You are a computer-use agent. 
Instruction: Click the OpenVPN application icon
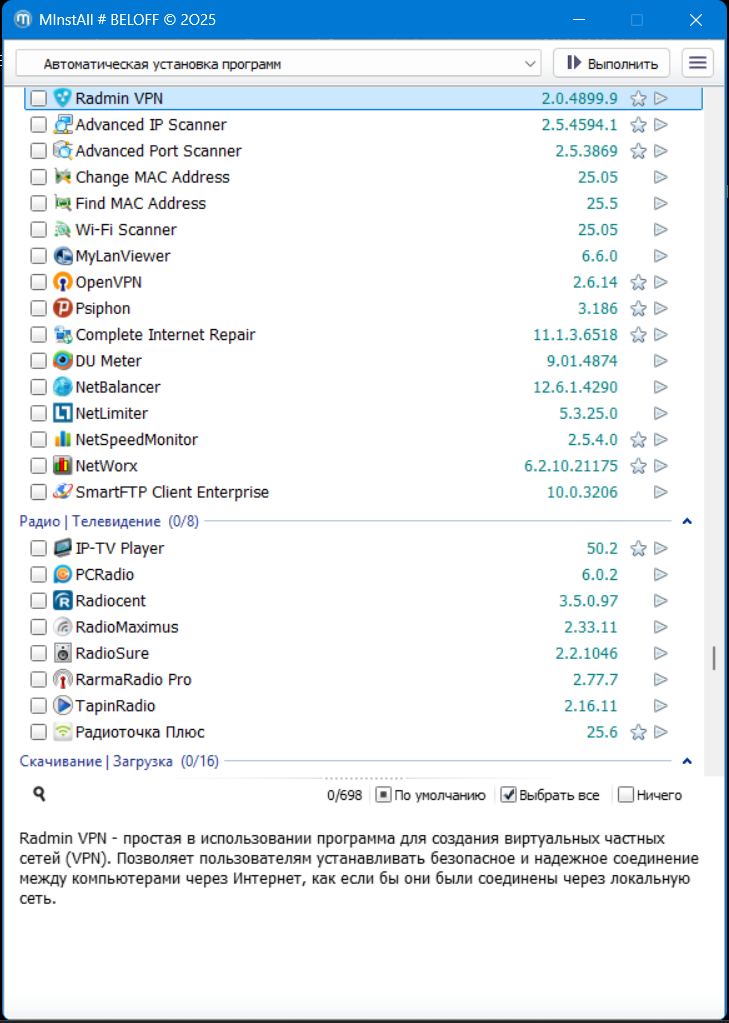tap(63, 282)
